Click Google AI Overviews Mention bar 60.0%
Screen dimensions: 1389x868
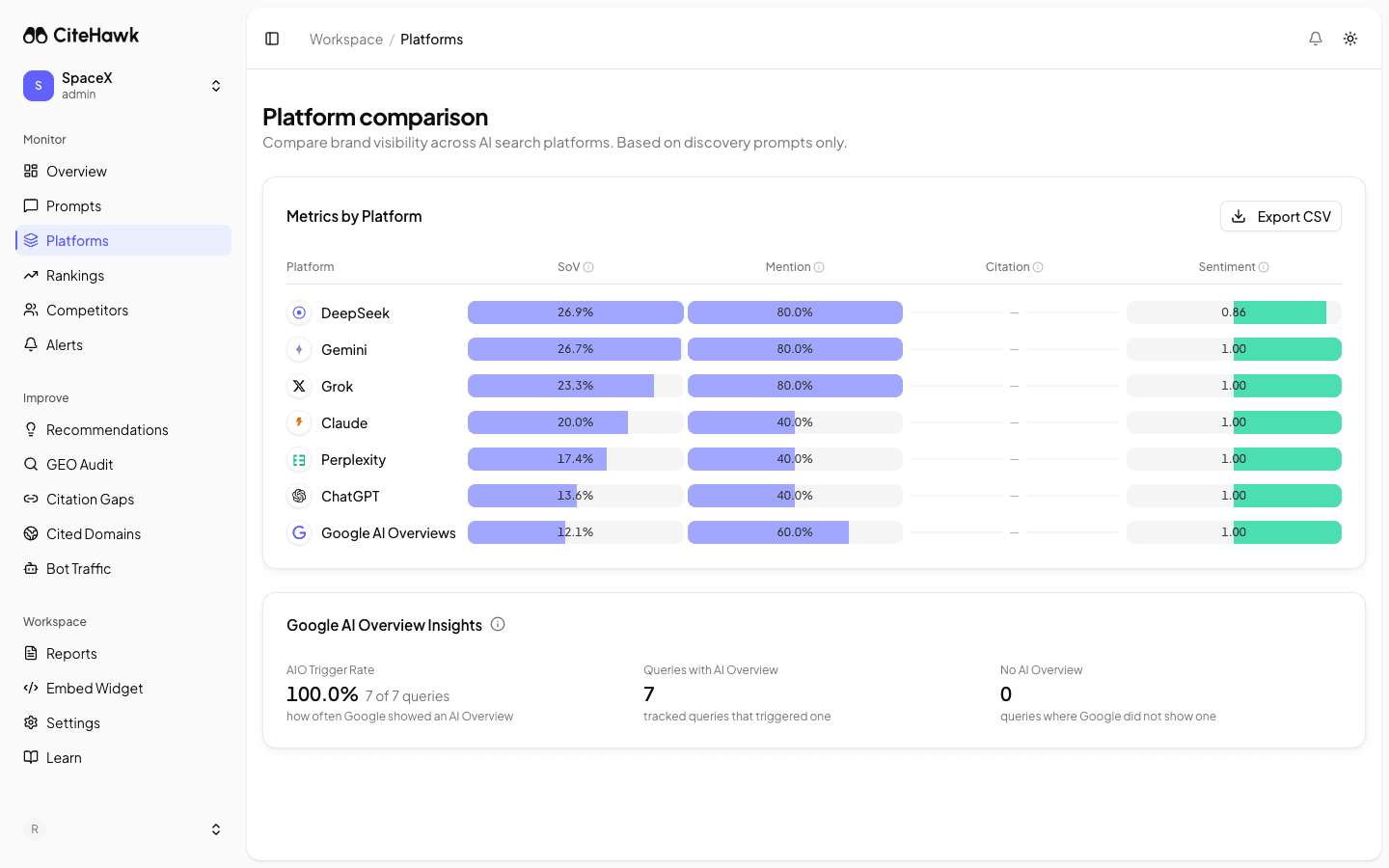pyautogui.click(x=795, y=532)
